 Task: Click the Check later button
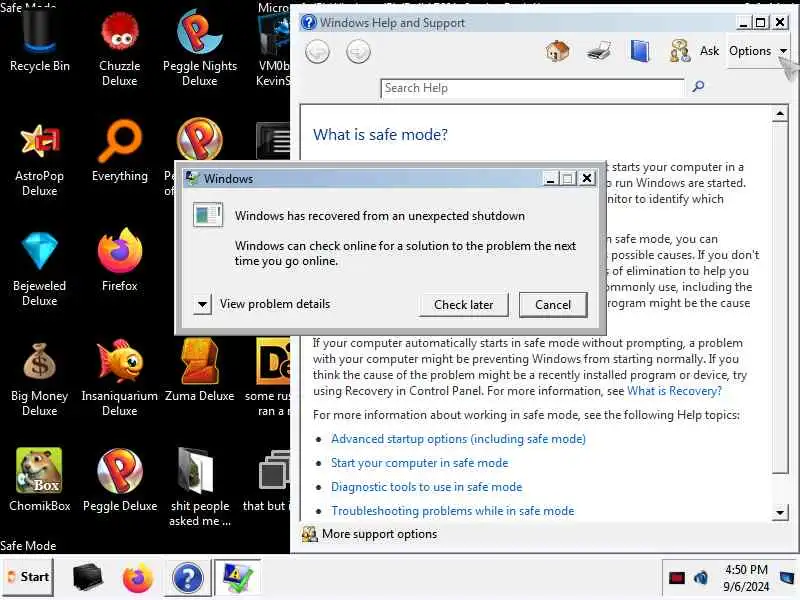tap(463, 305)
